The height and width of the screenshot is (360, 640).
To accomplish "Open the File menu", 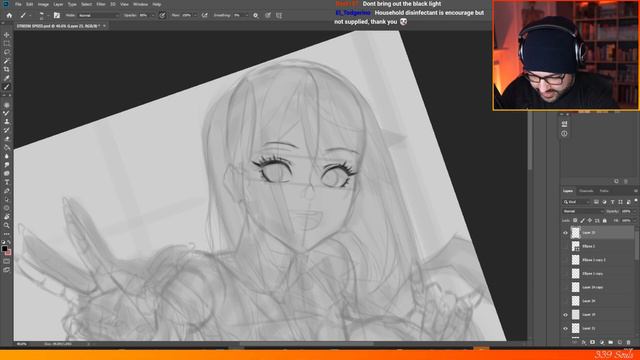I will [18, 4].
